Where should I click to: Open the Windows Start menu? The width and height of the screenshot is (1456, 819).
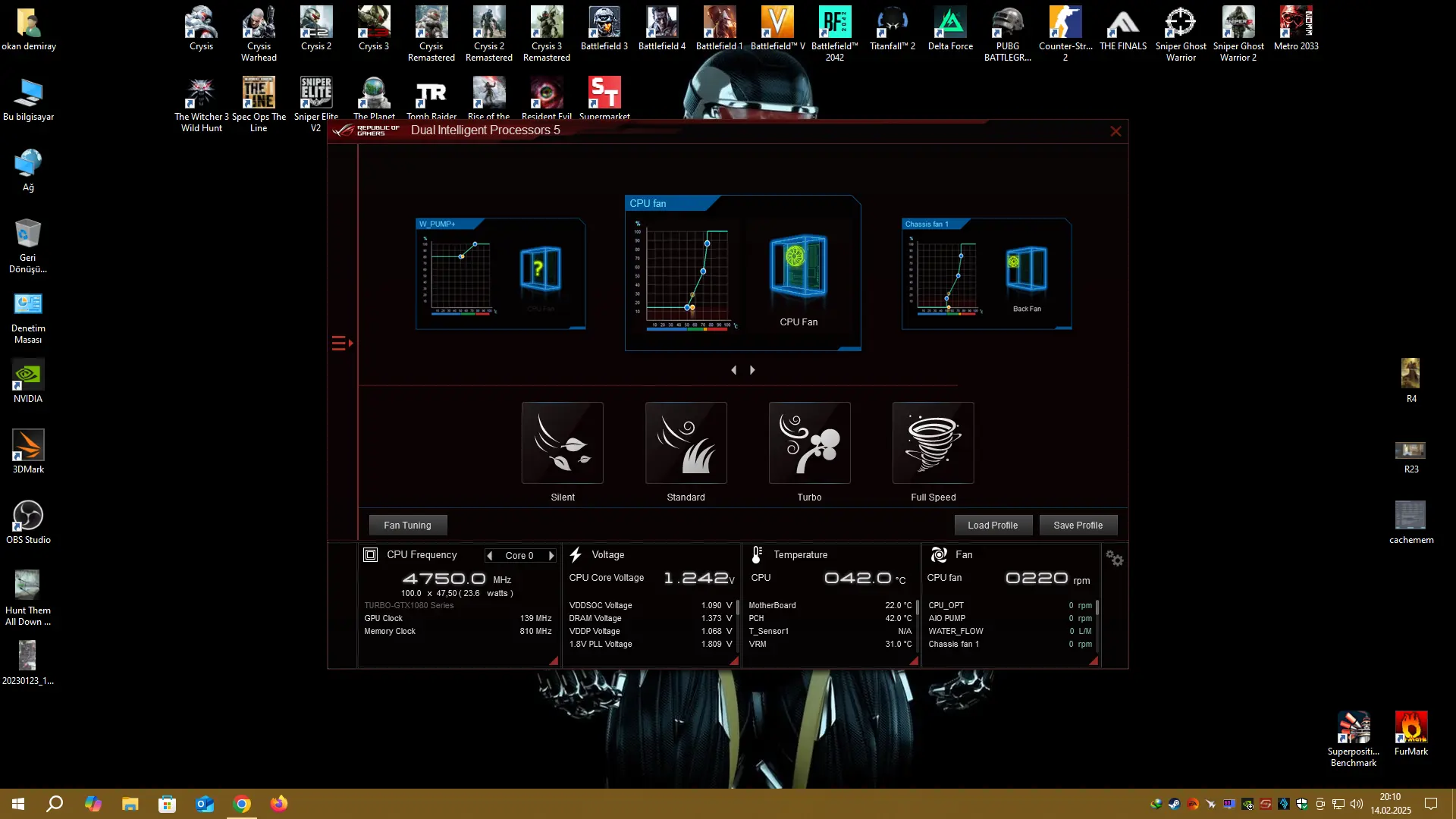coord(18,804)
